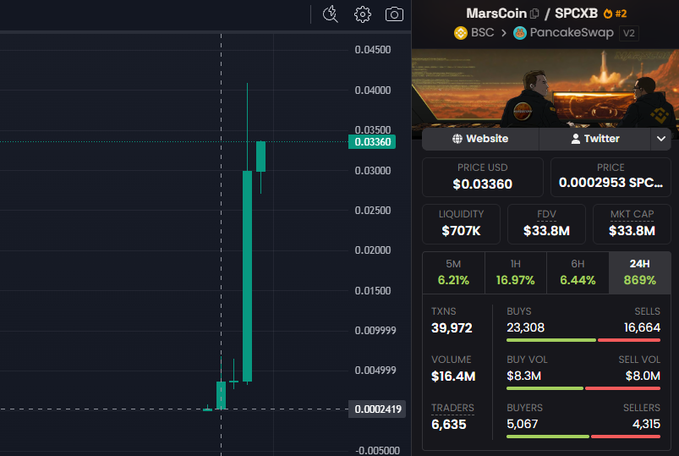Click the BUY VOL $8.3M value

pos(524,376)
